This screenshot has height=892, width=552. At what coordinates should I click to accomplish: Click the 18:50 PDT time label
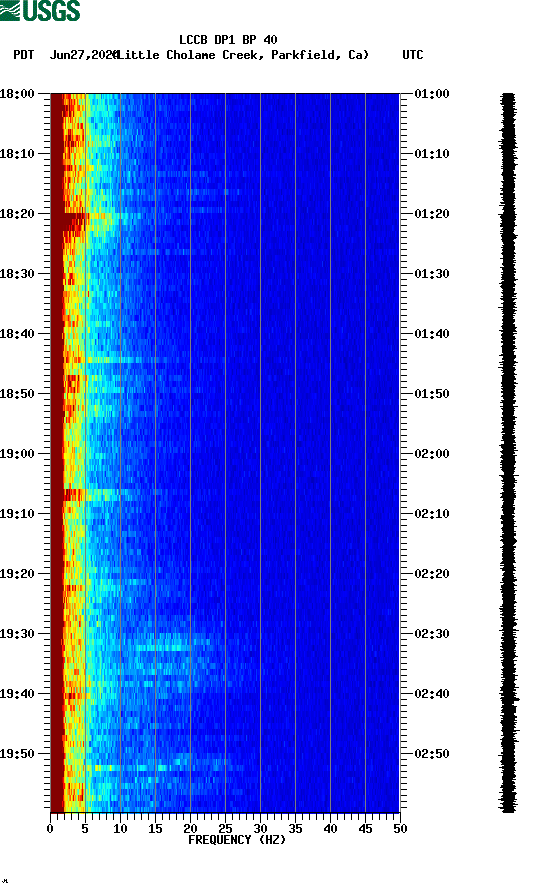[17, 394]
